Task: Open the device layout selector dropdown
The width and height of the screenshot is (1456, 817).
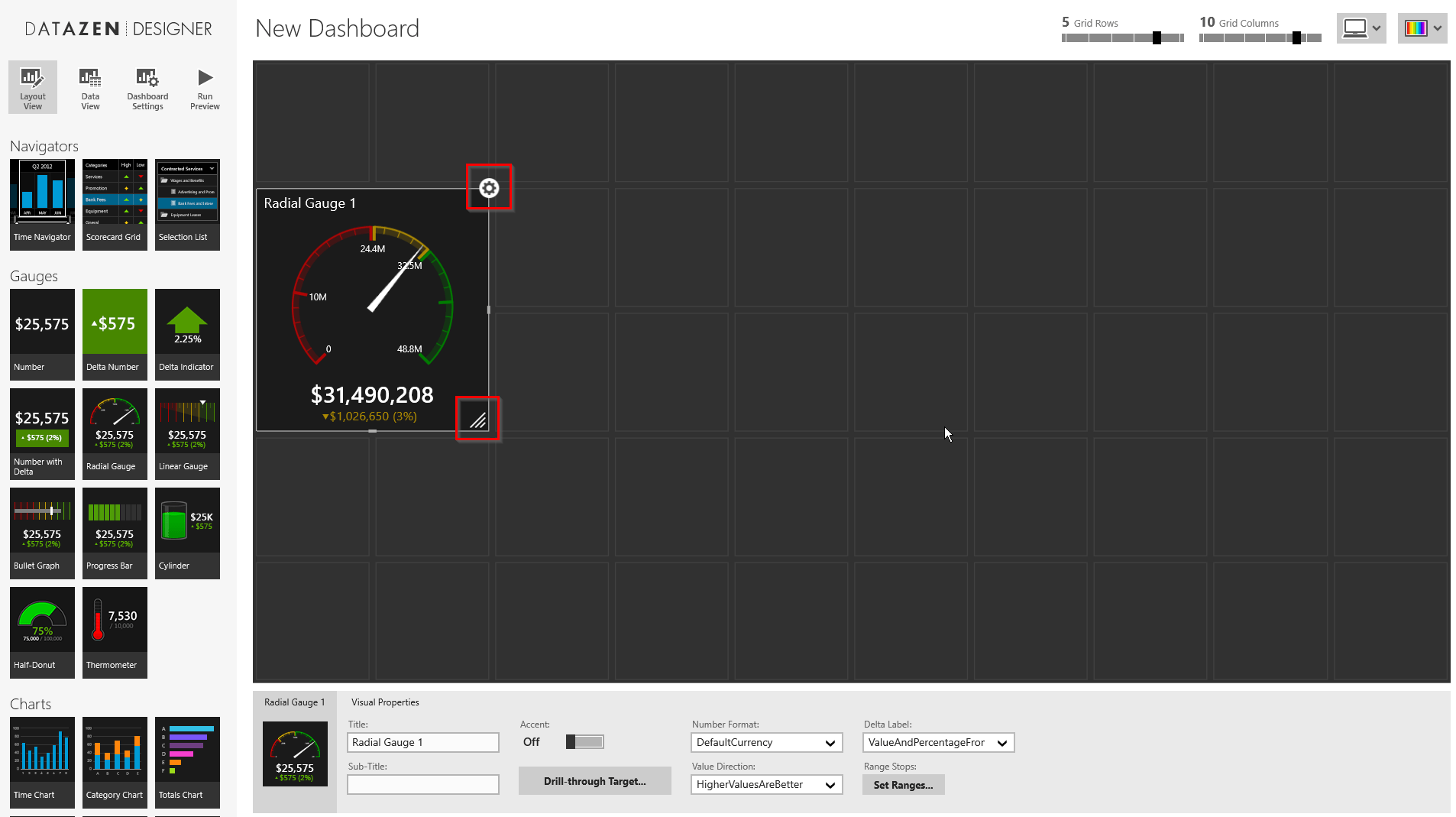Action: (x=1361, y=28)
